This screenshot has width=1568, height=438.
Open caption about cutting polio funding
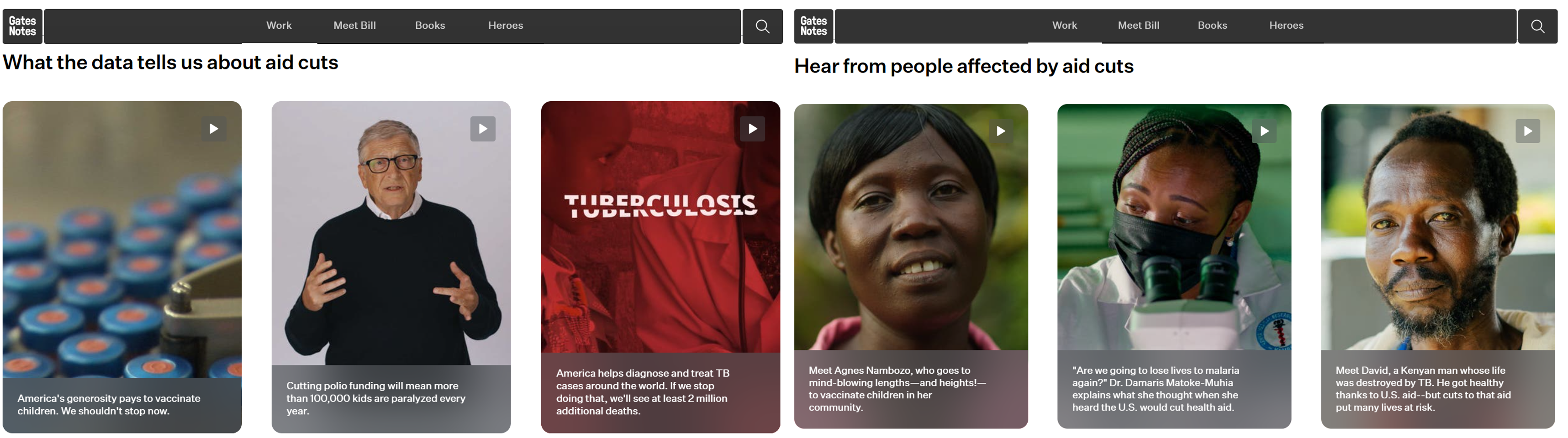point(375,398)
